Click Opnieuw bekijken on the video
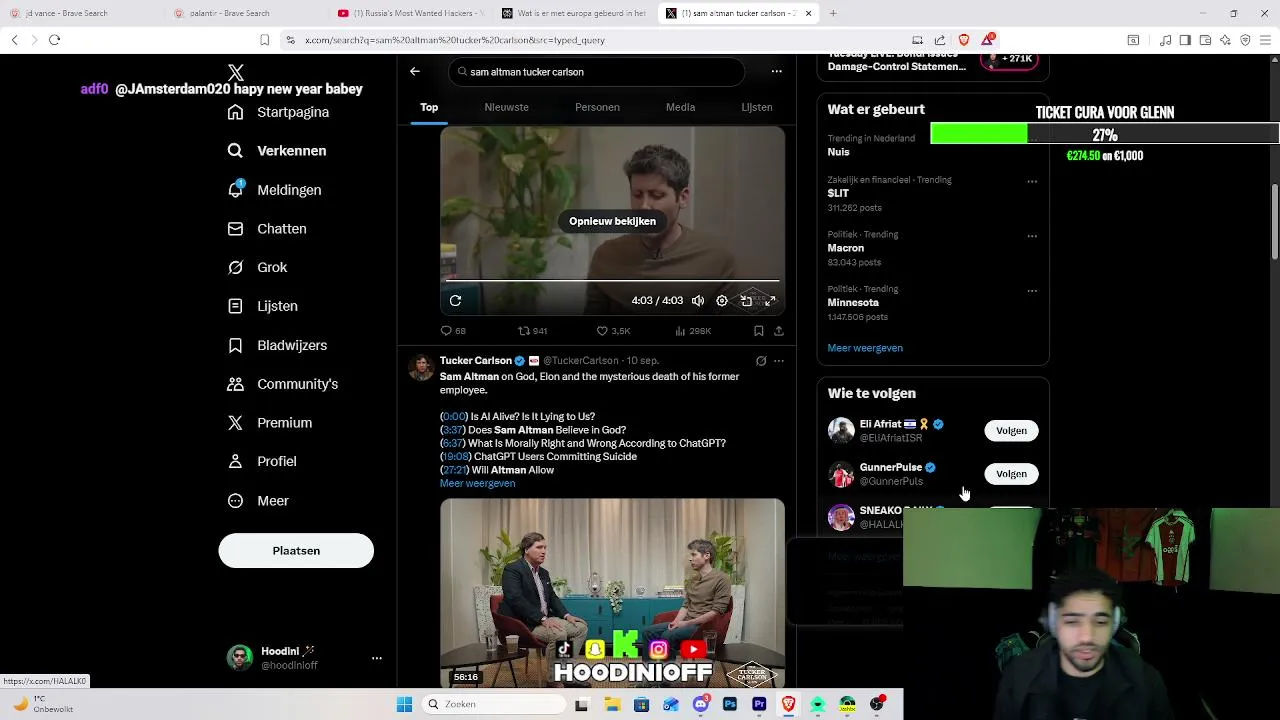The width and height of the screenshot is (1280, 720). pyautogui.click(x=612, y=221)
